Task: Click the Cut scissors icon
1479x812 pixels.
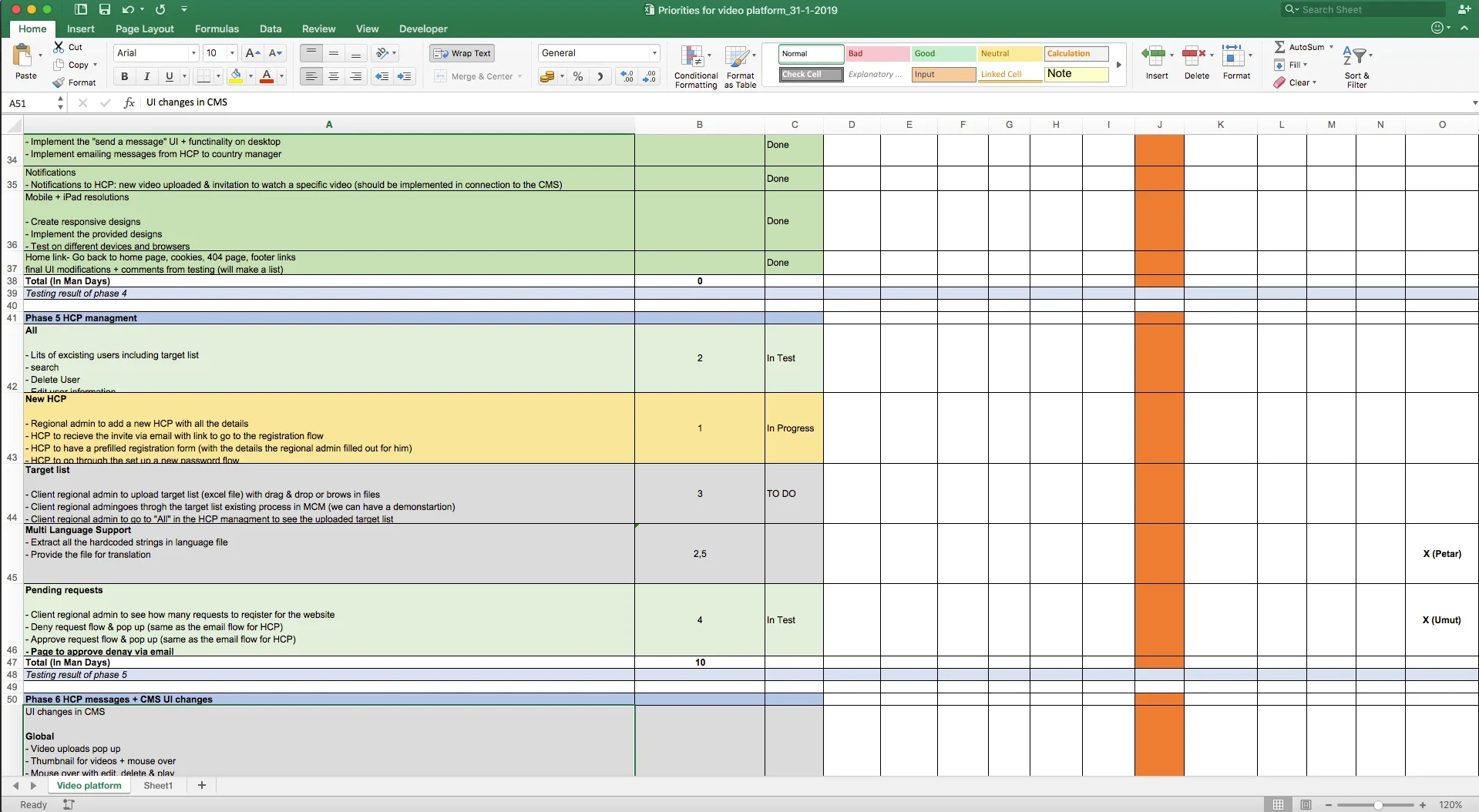Action: 59,47
